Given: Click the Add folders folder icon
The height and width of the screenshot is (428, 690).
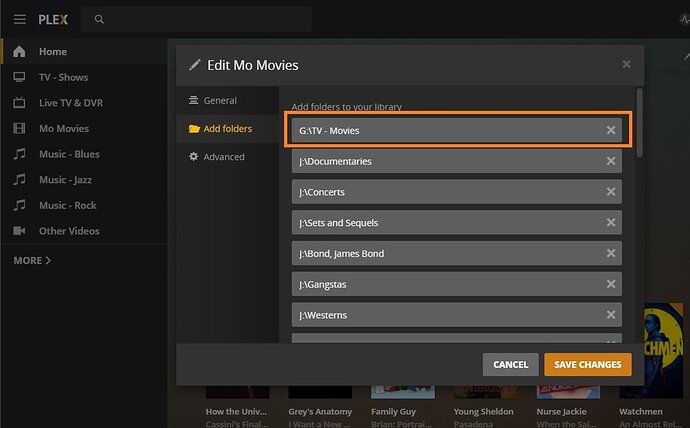Looking at the screenshot, I should [194, 128].
